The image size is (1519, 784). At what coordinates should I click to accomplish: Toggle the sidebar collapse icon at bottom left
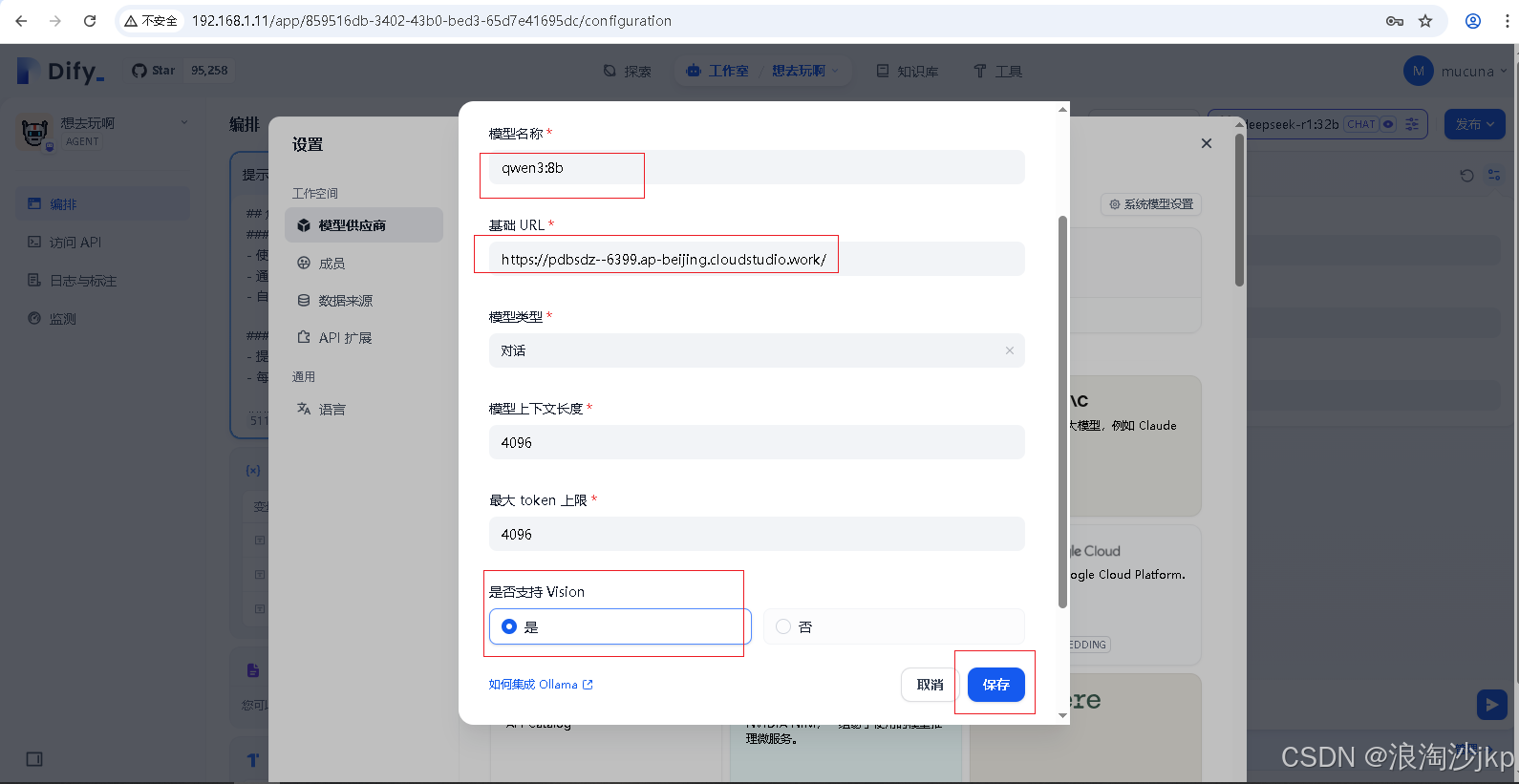click(34, 759)
